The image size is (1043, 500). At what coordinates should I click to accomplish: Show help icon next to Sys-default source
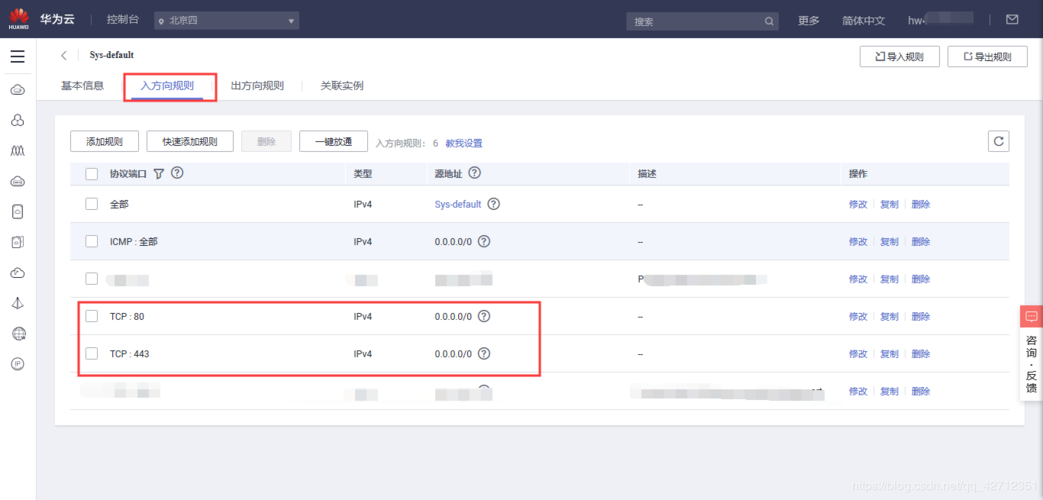point(494,204)
